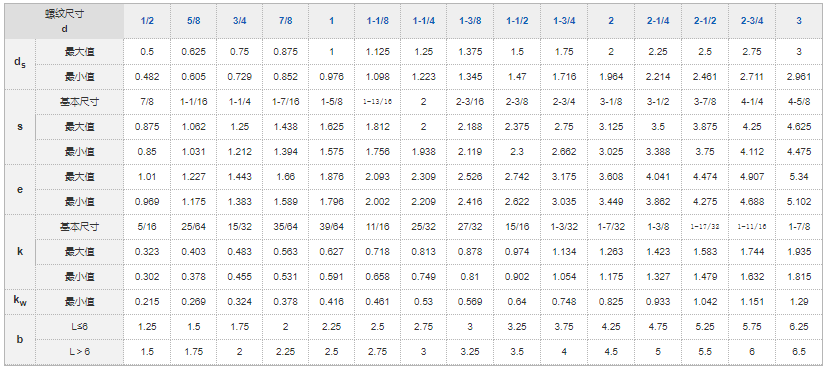Select the e parameter row label
This screenshot has width=826, height=369.
coord(20,189)
